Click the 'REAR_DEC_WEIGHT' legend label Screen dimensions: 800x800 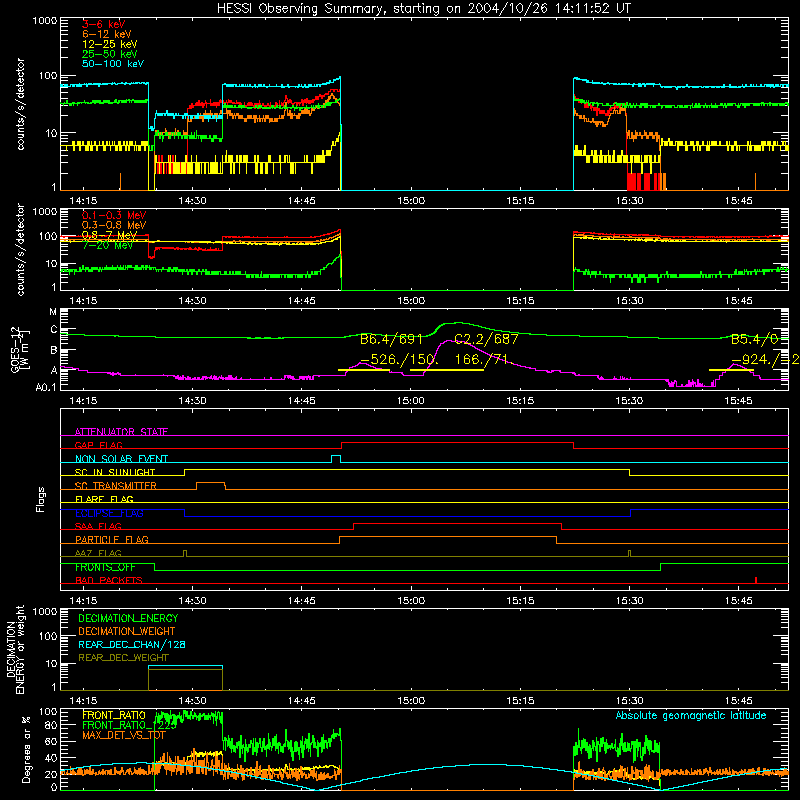pos(123,658)
